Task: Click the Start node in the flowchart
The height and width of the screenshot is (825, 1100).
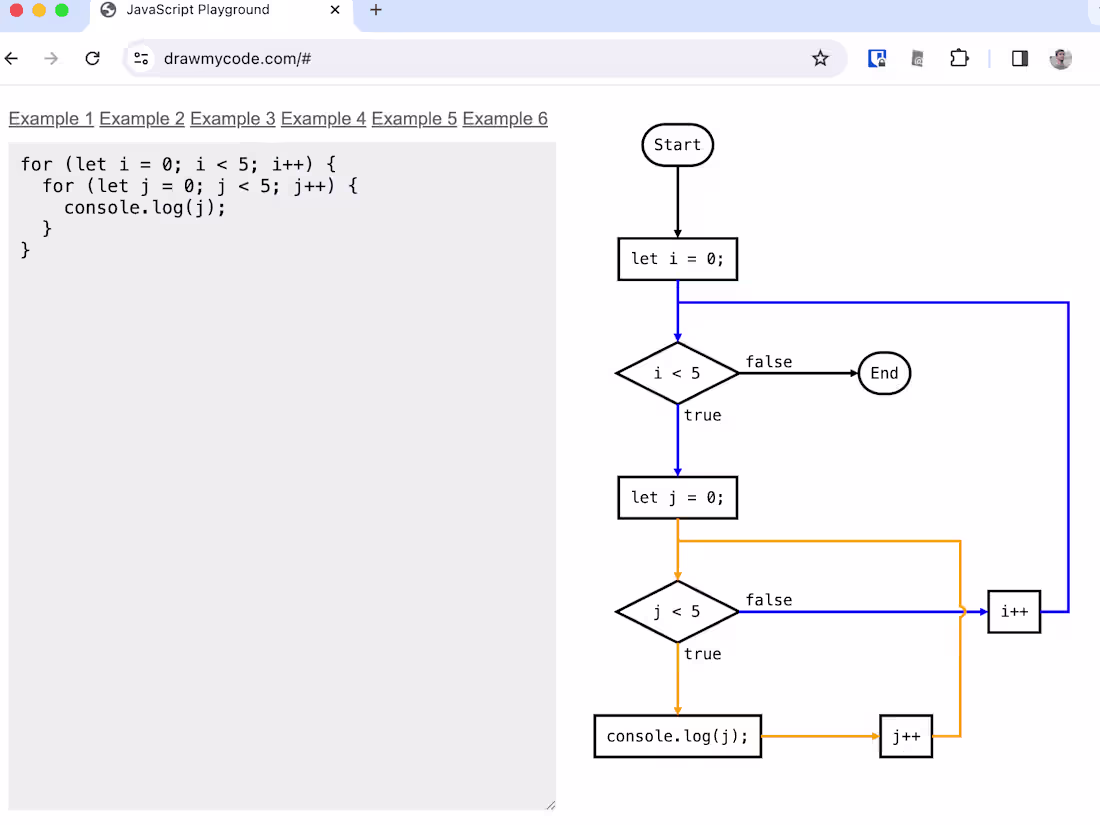Action: tap(677, 144)
